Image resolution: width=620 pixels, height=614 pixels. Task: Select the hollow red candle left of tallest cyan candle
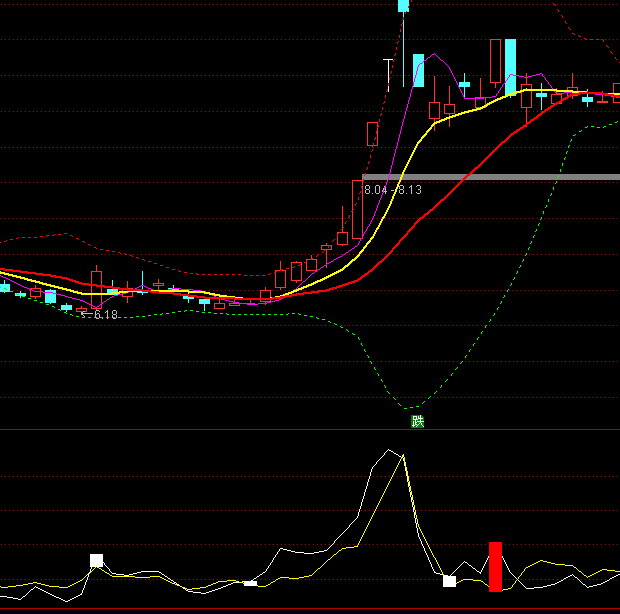point(495,61)
